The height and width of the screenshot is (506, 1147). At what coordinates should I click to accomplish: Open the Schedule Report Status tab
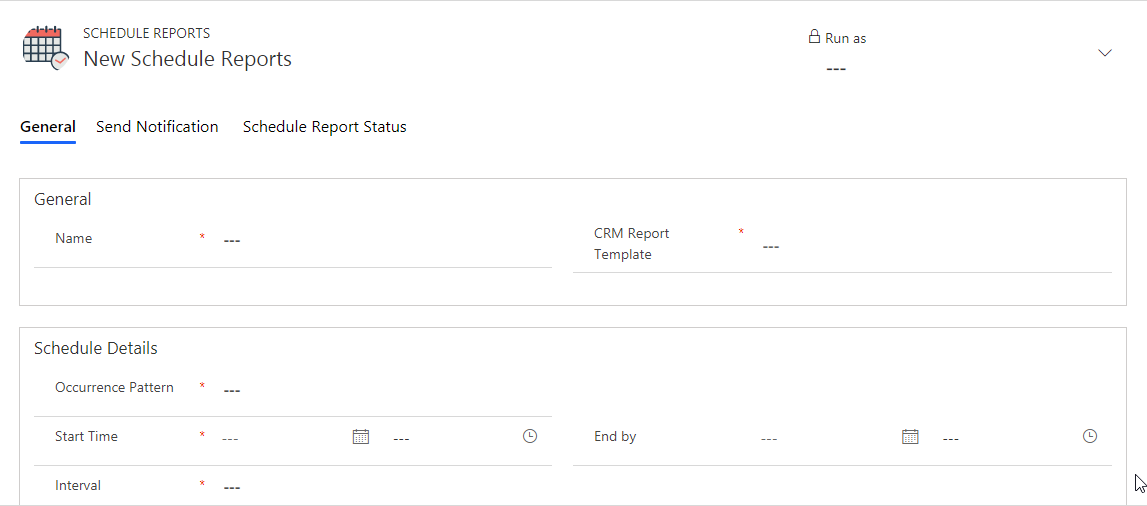[x=325, y=126]
